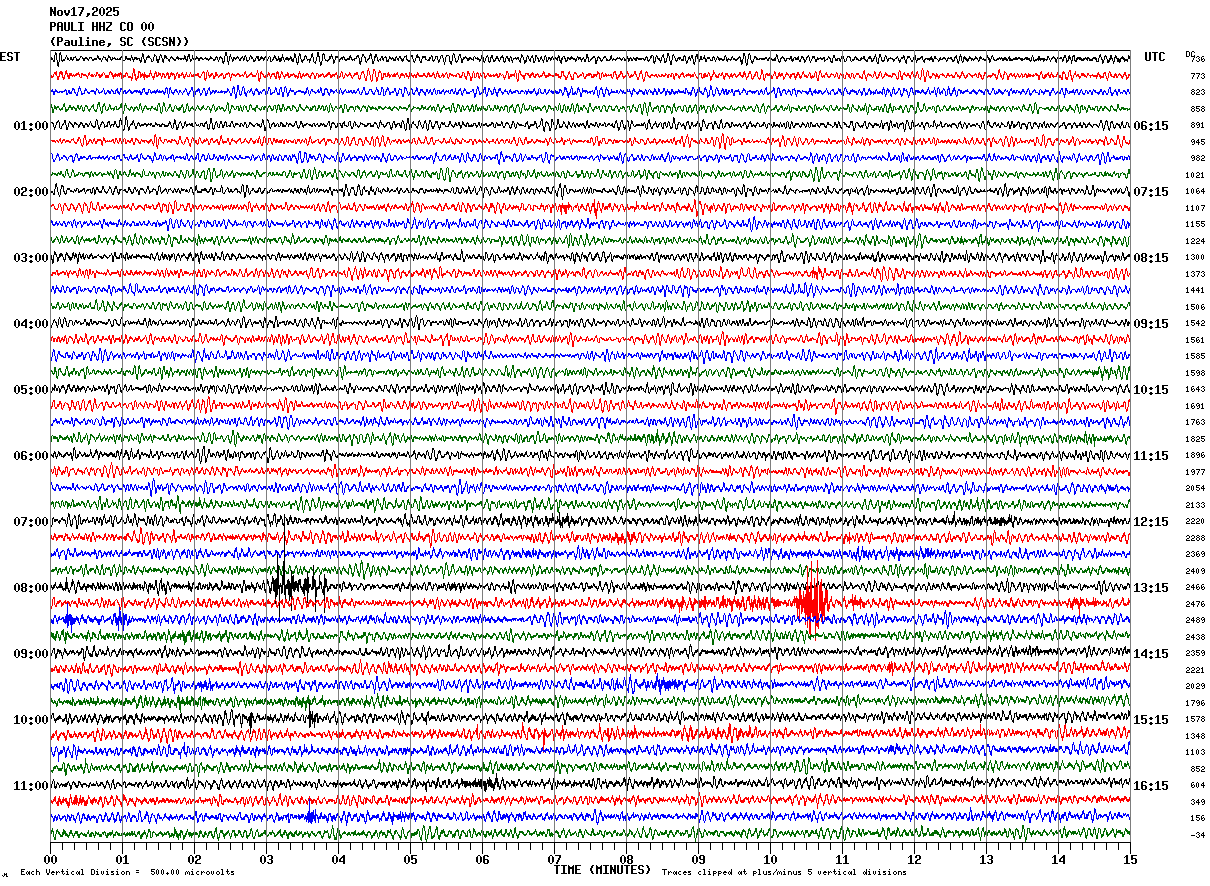The width and height of the screenshot is (1210, 886).
Task: Click the x-axis tick label '15'
Action: coord(1130,859)
